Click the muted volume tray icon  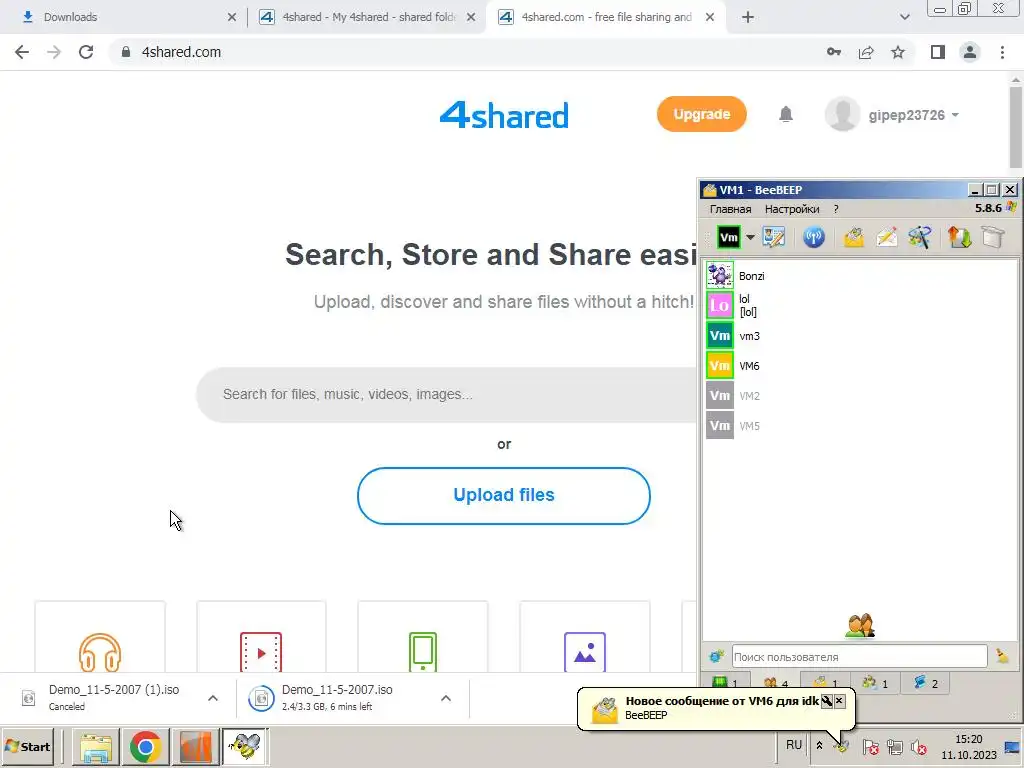click(x=919, y=746)
